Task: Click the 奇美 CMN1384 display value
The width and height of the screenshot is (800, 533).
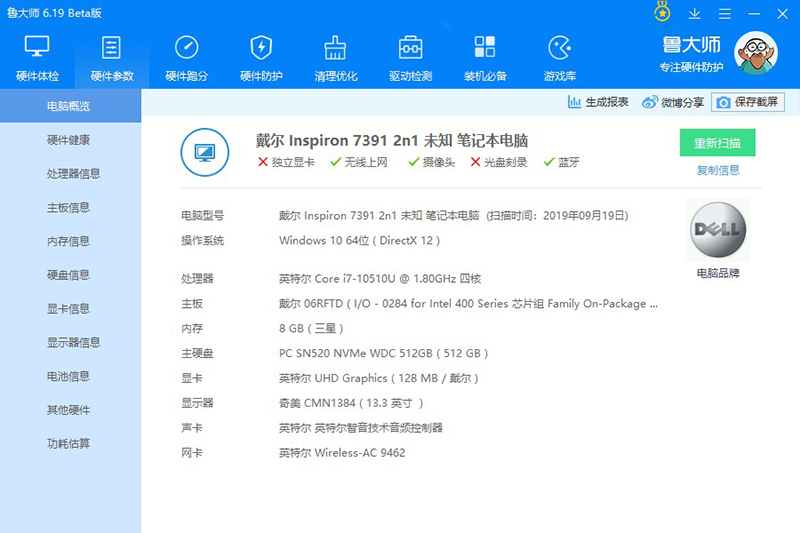Action: pyautogui.click(x=351, y=403)
